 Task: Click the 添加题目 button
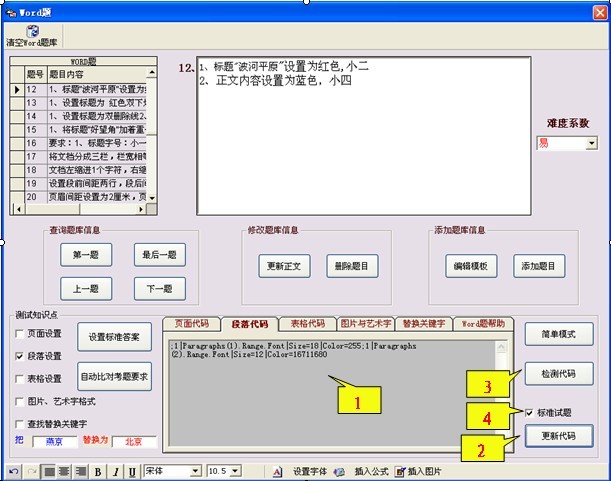click(x=539, y=266)
